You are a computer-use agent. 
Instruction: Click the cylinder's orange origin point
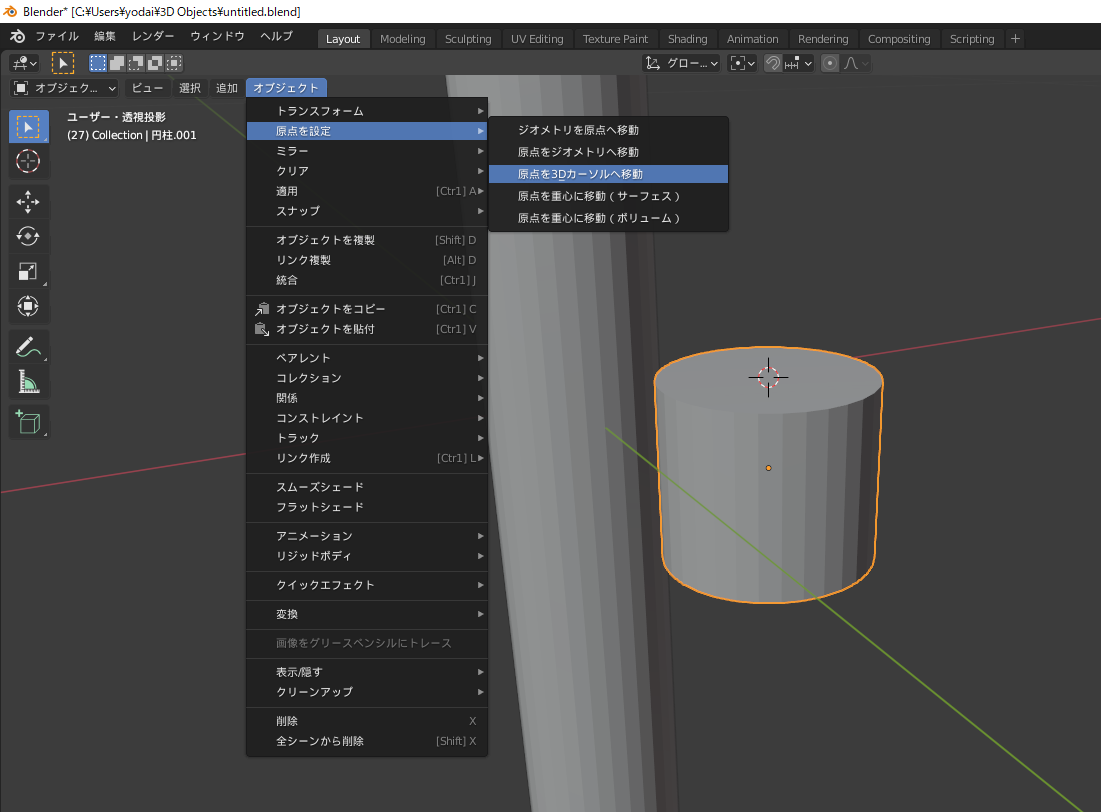768,468
